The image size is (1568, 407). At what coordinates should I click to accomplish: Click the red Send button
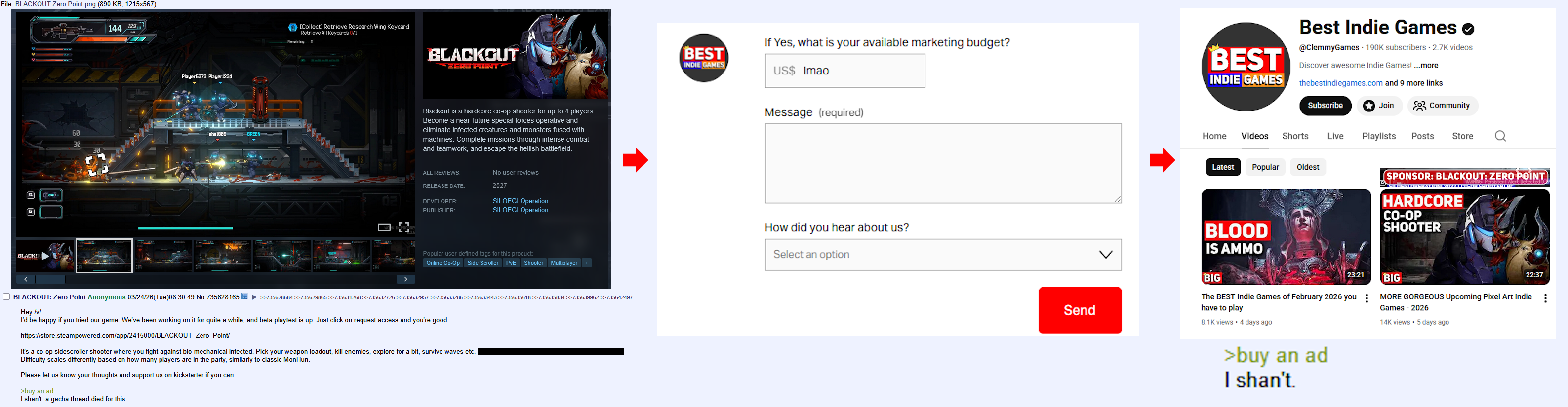pos(1080,310)
